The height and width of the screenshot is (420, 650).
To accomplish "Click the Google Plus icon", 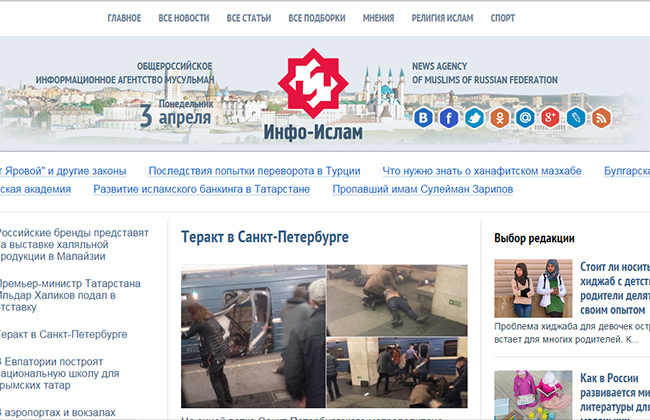I will tap(550, 117).
